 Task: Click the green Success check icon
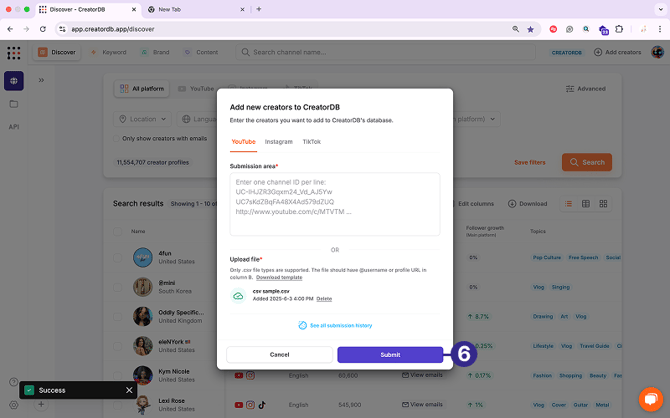[x=29, y=390]
